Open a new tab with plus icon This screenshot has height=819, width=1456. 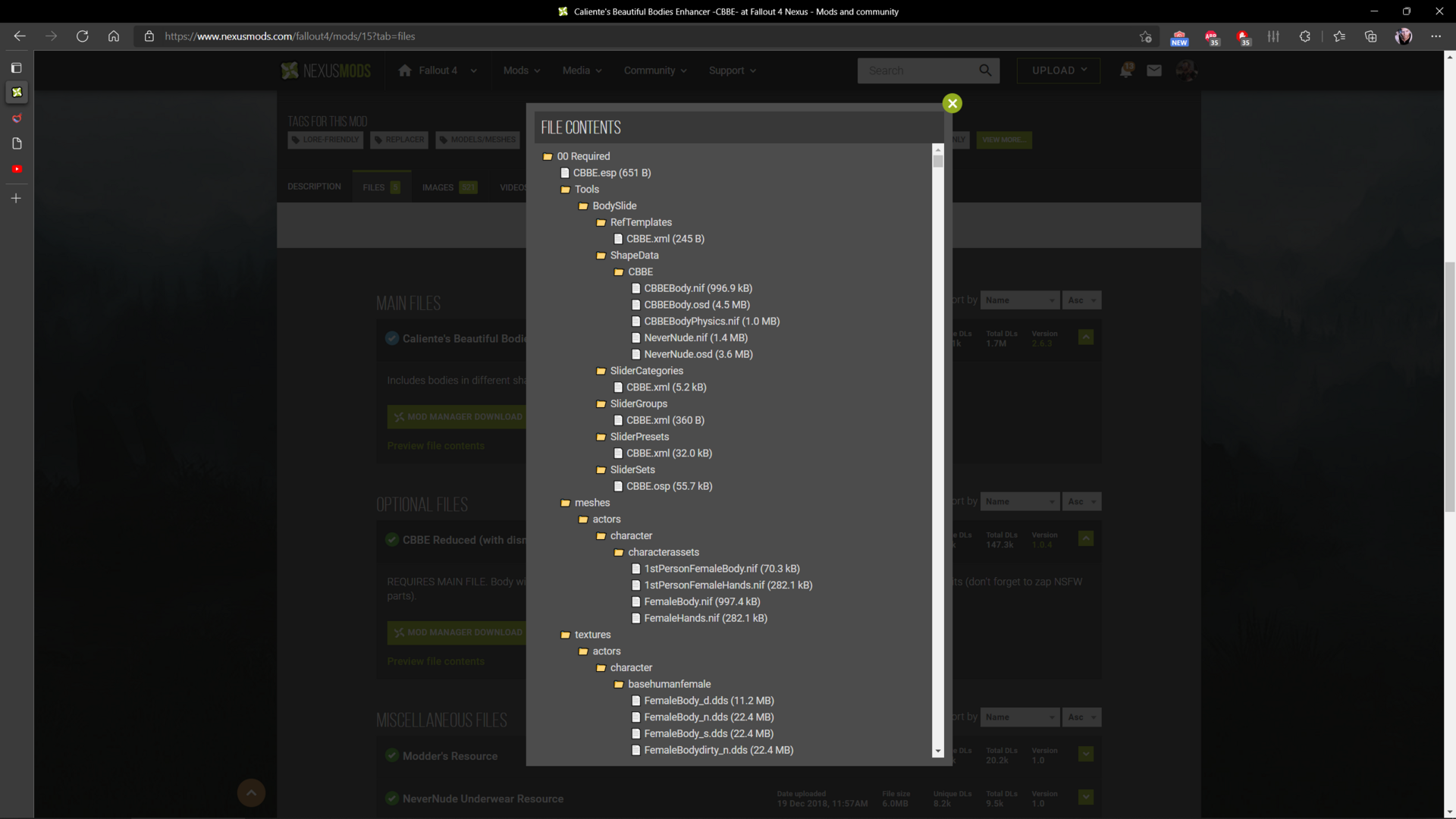pos(17,199)
